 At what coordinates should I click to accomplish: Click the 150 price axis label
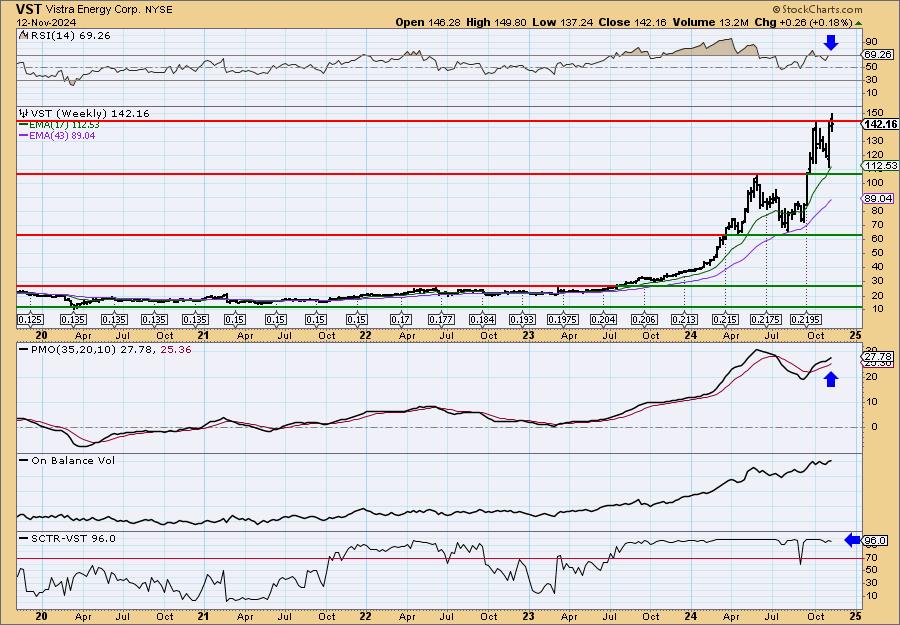[x=875, y=112]
